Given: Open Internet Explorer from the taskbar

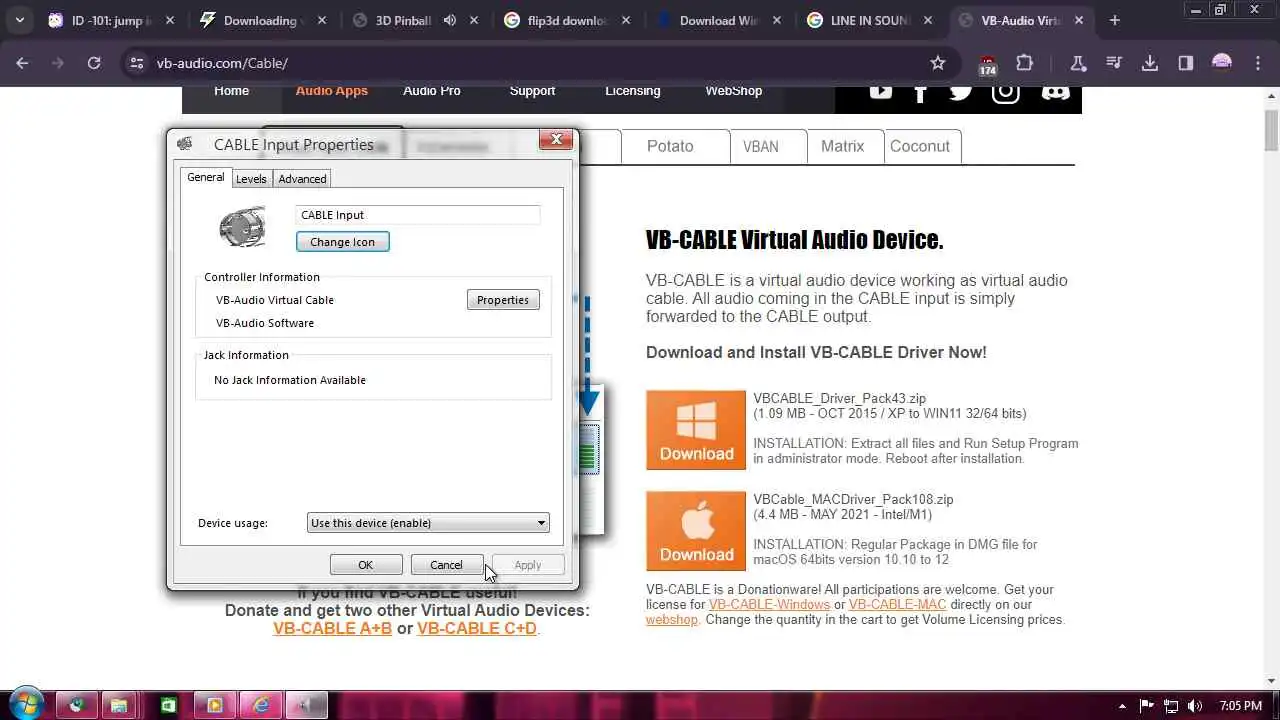Looking at the screenshot, I should tap(261, 705).
